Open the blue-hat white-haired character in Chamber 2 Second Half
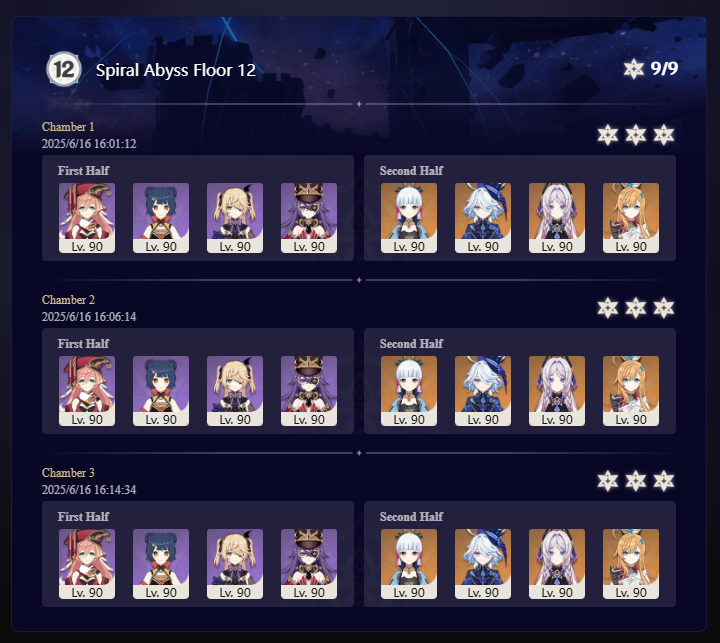 point(483,391)
